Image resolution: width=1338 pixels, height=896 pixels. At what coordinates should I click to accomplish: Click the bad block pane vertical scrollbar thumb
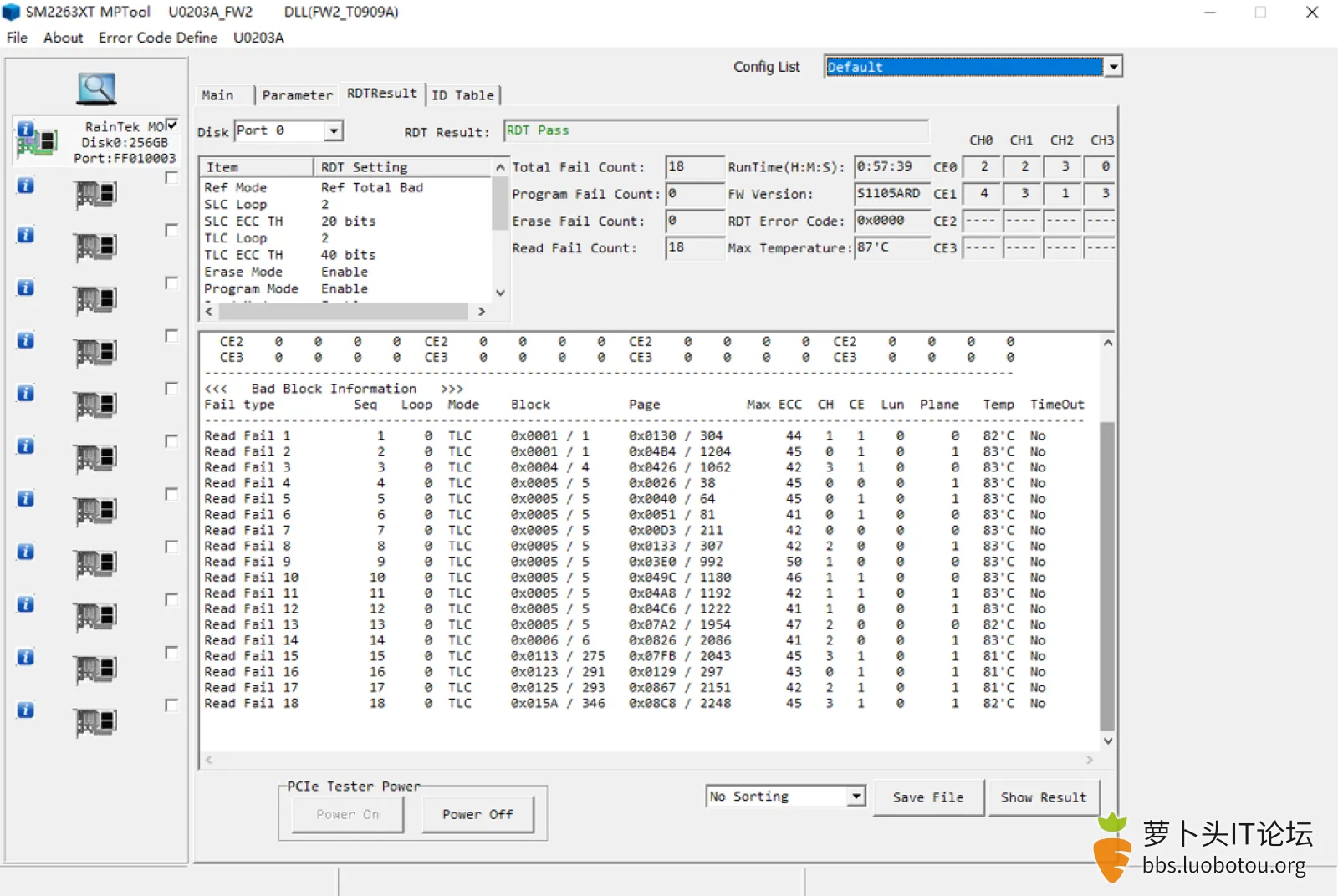(1107, 576)
